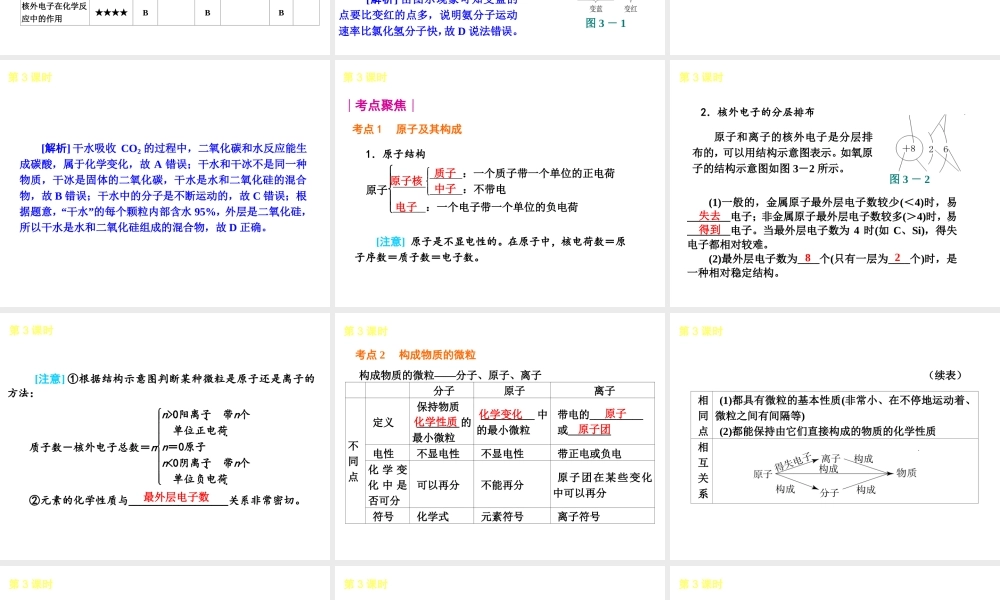The width and height of the screenshot is (1000, 600).
Task: Select the 考点2 构成物质的微粒 table slide
Action: click(499, 436)
